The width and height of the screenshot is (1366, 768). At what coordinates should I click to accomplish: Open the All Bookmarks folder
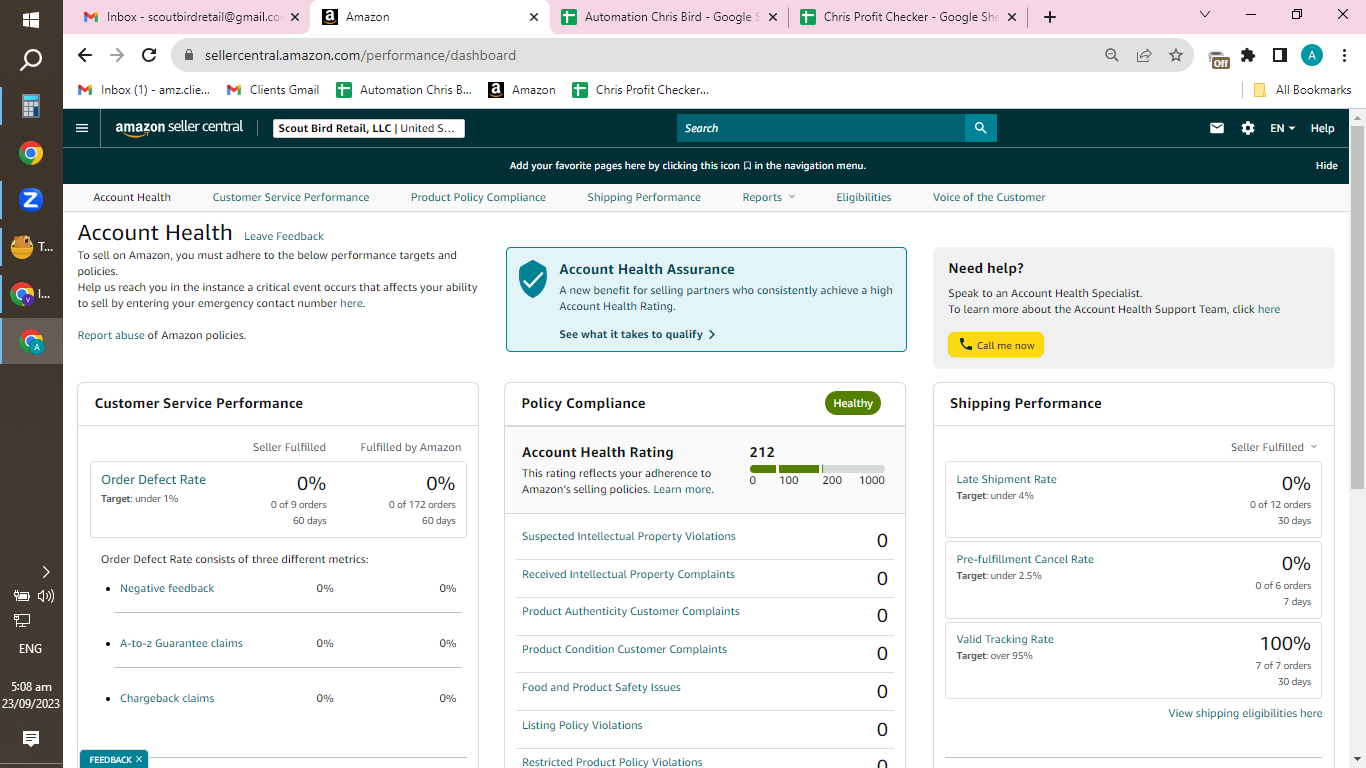coord(1302,90)
